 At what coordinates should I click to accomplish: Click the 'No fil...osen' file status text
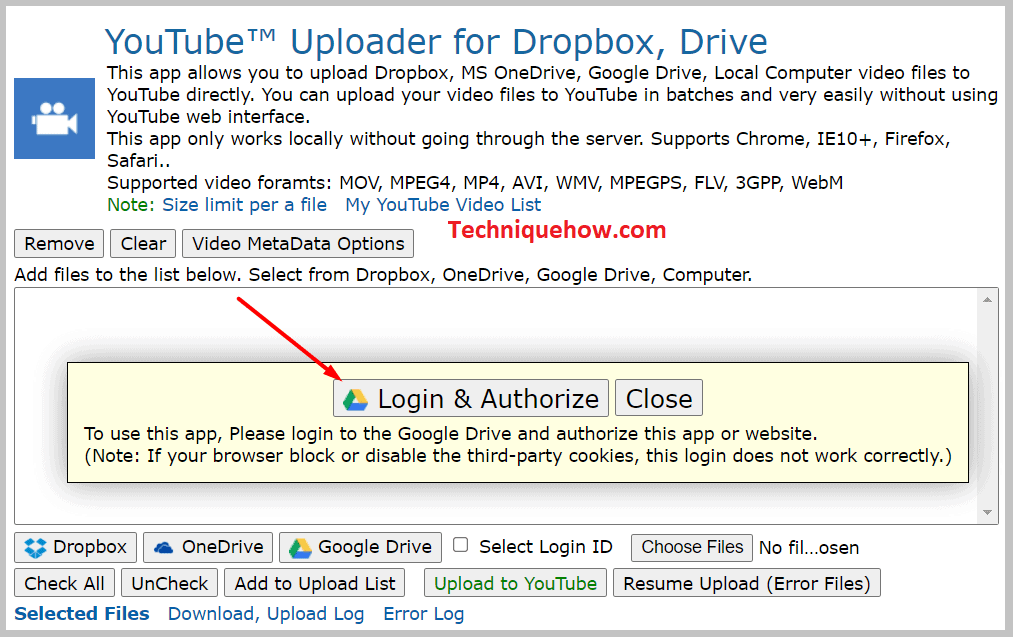[x=809, y=548]
